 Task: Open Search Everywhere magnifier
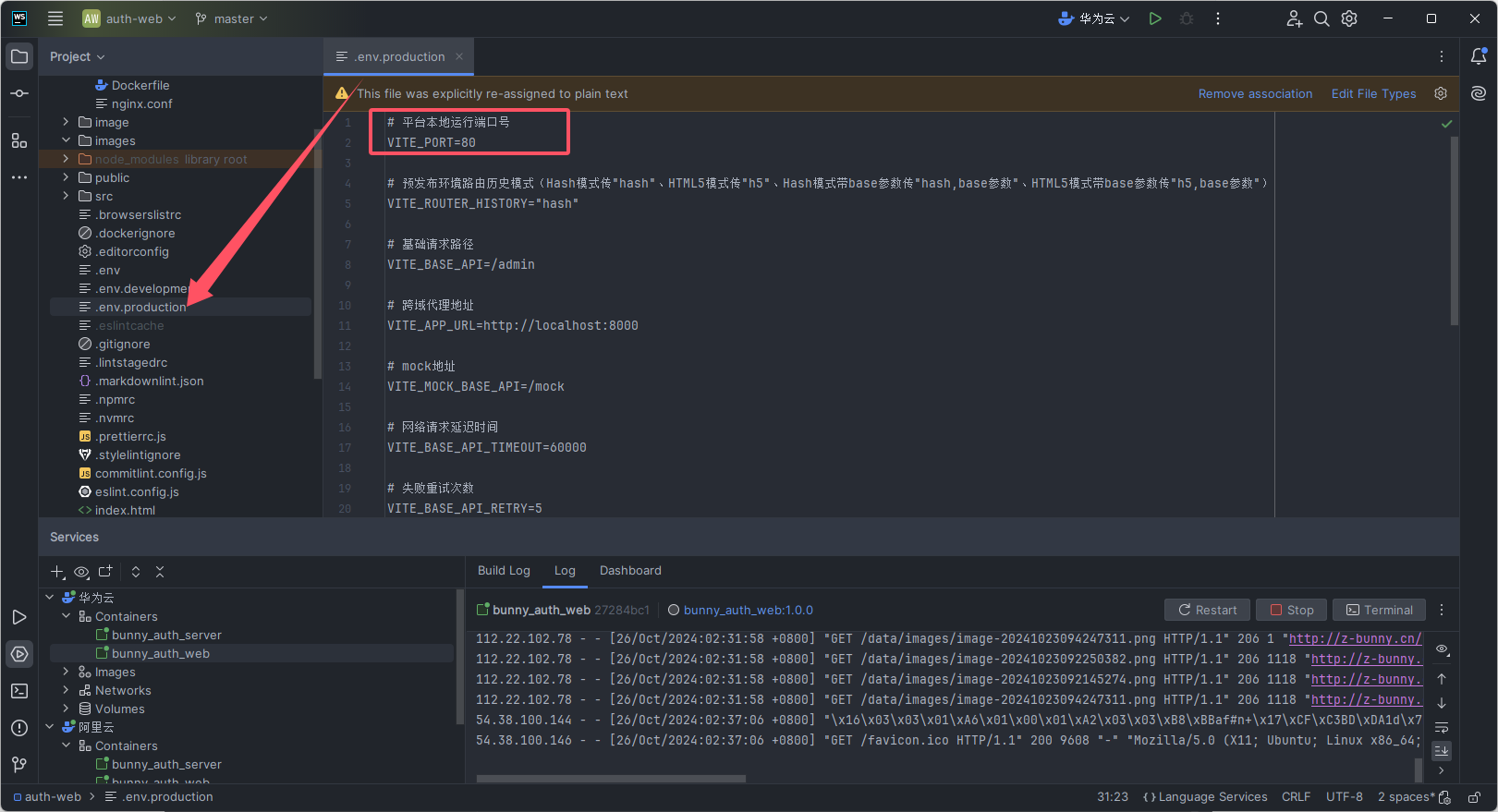pos(1322,18)
